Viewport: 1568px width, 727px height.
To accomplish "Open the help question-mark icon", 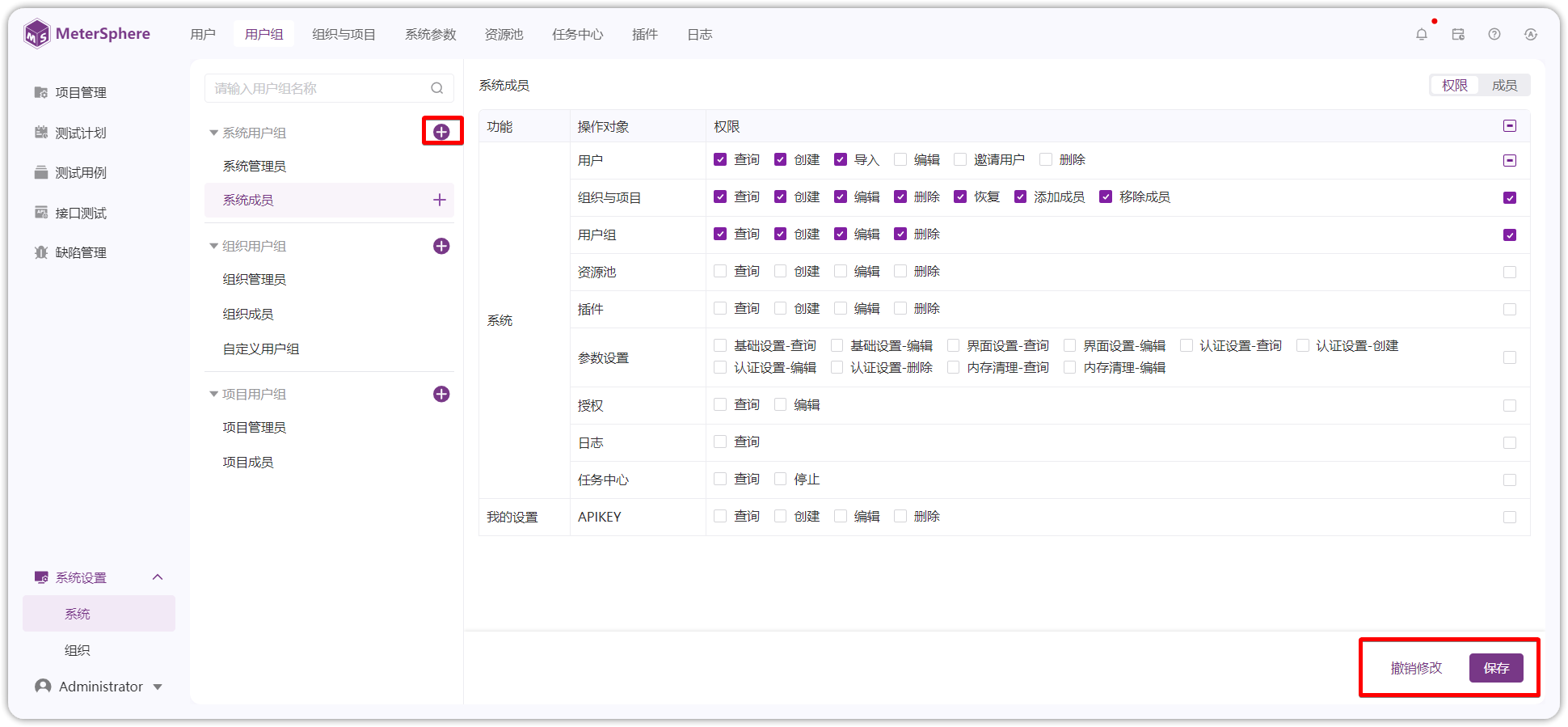I will coord(1494,34).
